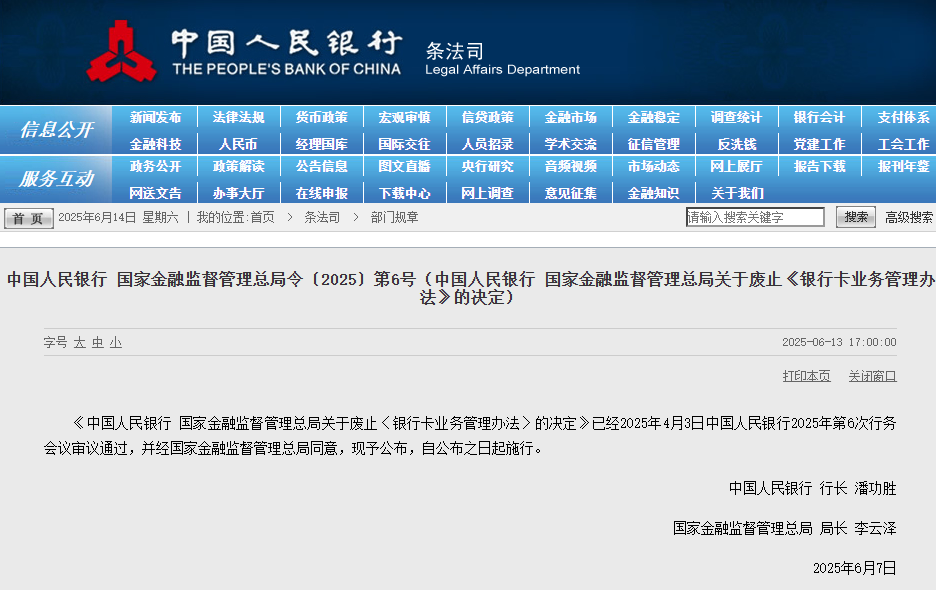Open 央行研究 menu item
Viewport: 936px width, 590px height.
[x=487, y=167]
